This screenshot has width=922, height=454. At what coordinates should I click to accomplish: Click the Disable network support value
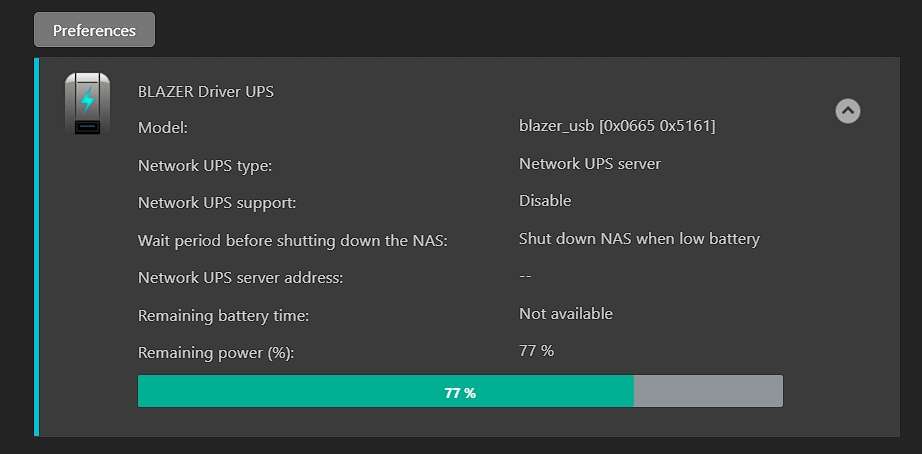point(545,201)
